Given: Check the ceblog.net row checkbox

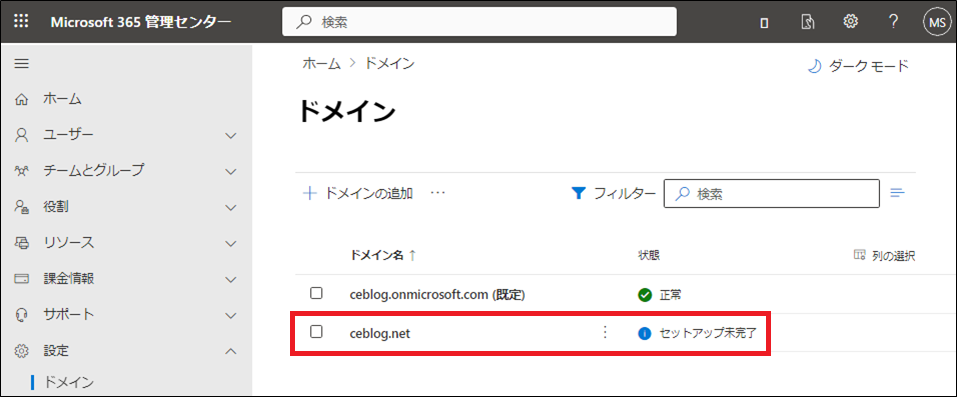Looking at the screenshot, I should click(316, 332).
